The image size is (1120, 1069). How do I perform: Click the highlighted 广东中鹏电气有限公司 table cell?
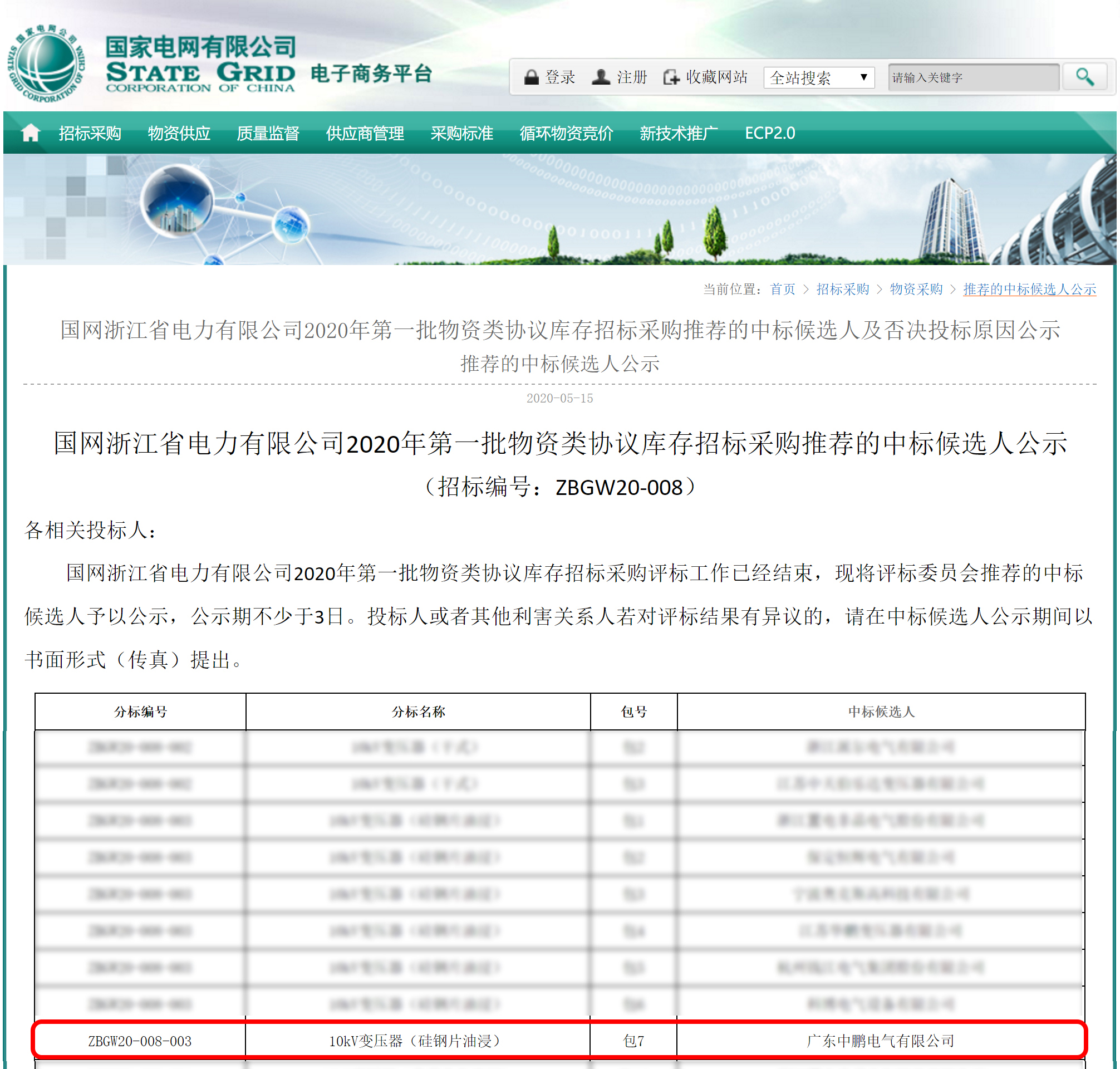pos(880,1041)
